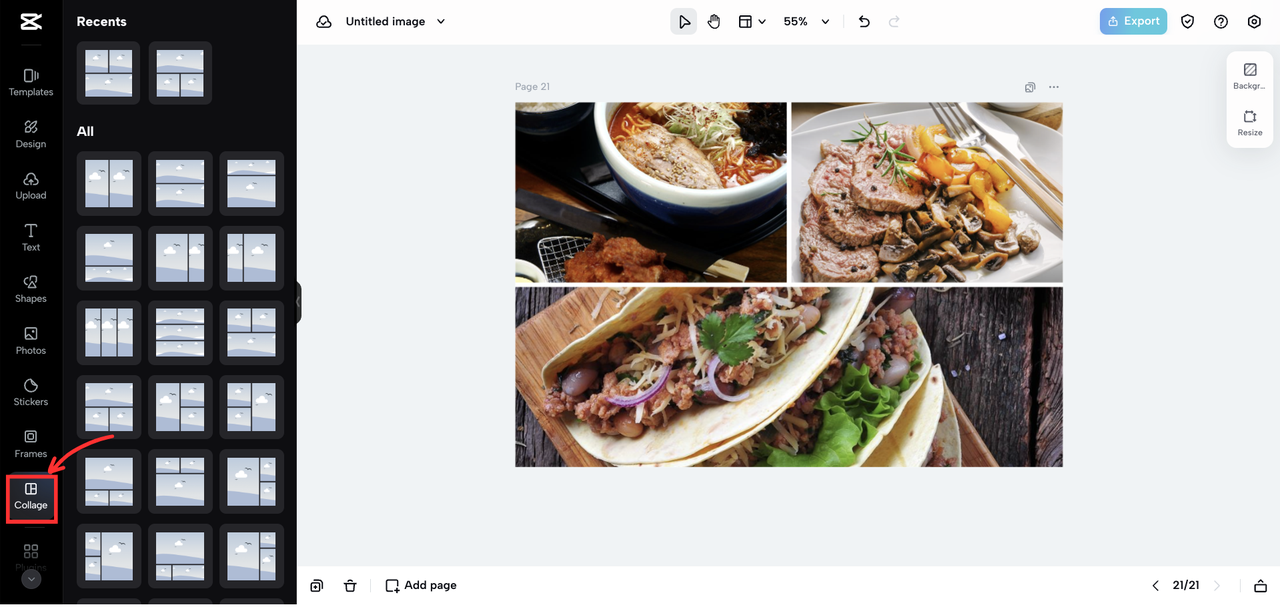Screen dimensions: 1280x613
Task: Choose the three vertical columns collage layout
Action: 109,332
